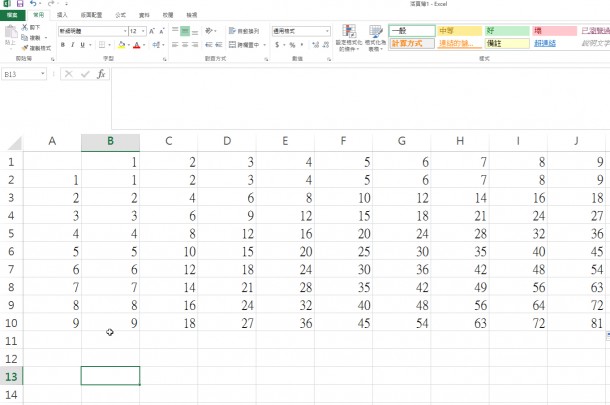The height and width of the screenshot is (405, 610).
Task: Open Merge & Center dropdown arrow
Action: 265,45
